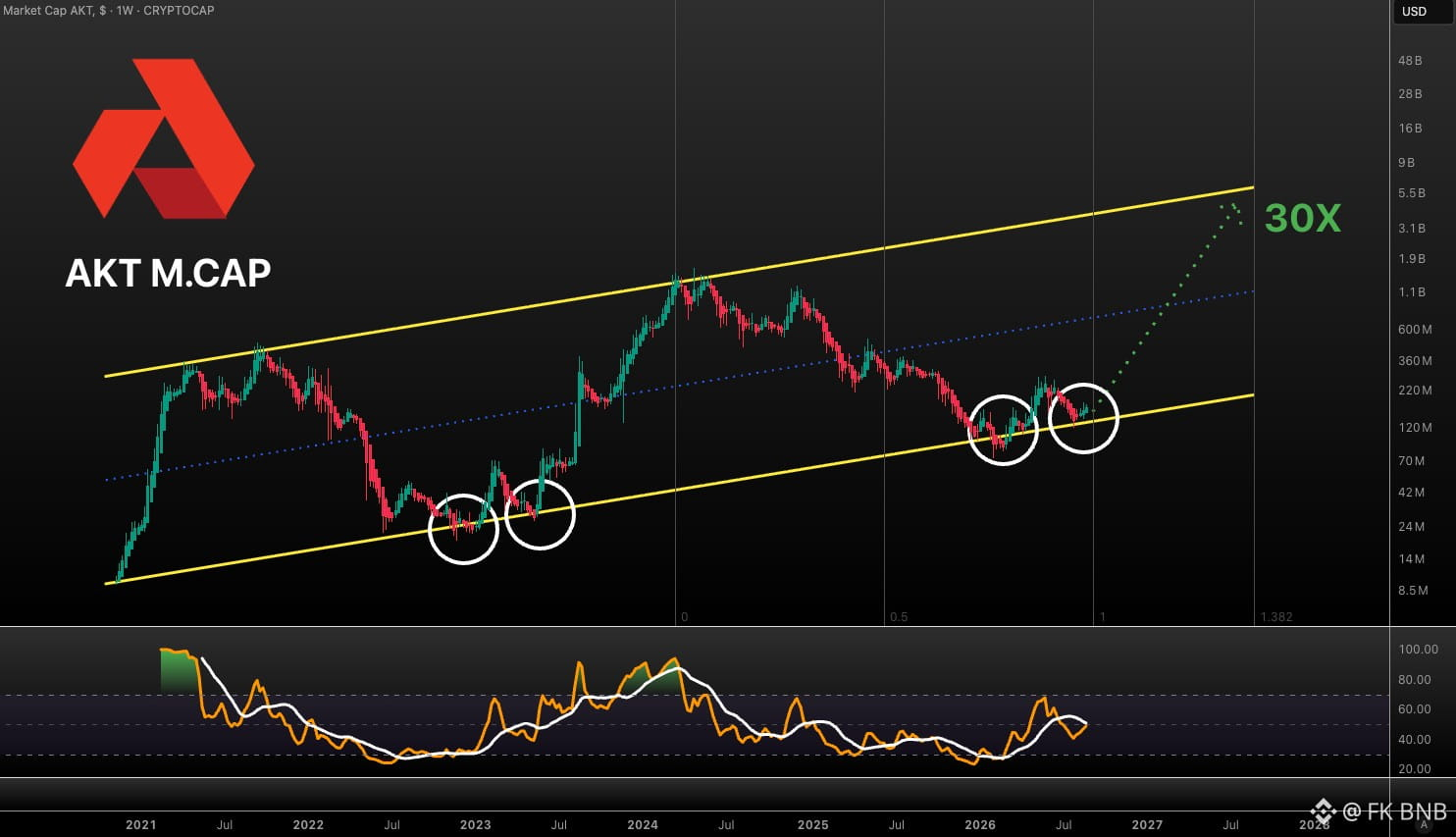1456x837 pixels.
Task: Click the 2024 label on time axis
Action: click(x=643, y=825)
